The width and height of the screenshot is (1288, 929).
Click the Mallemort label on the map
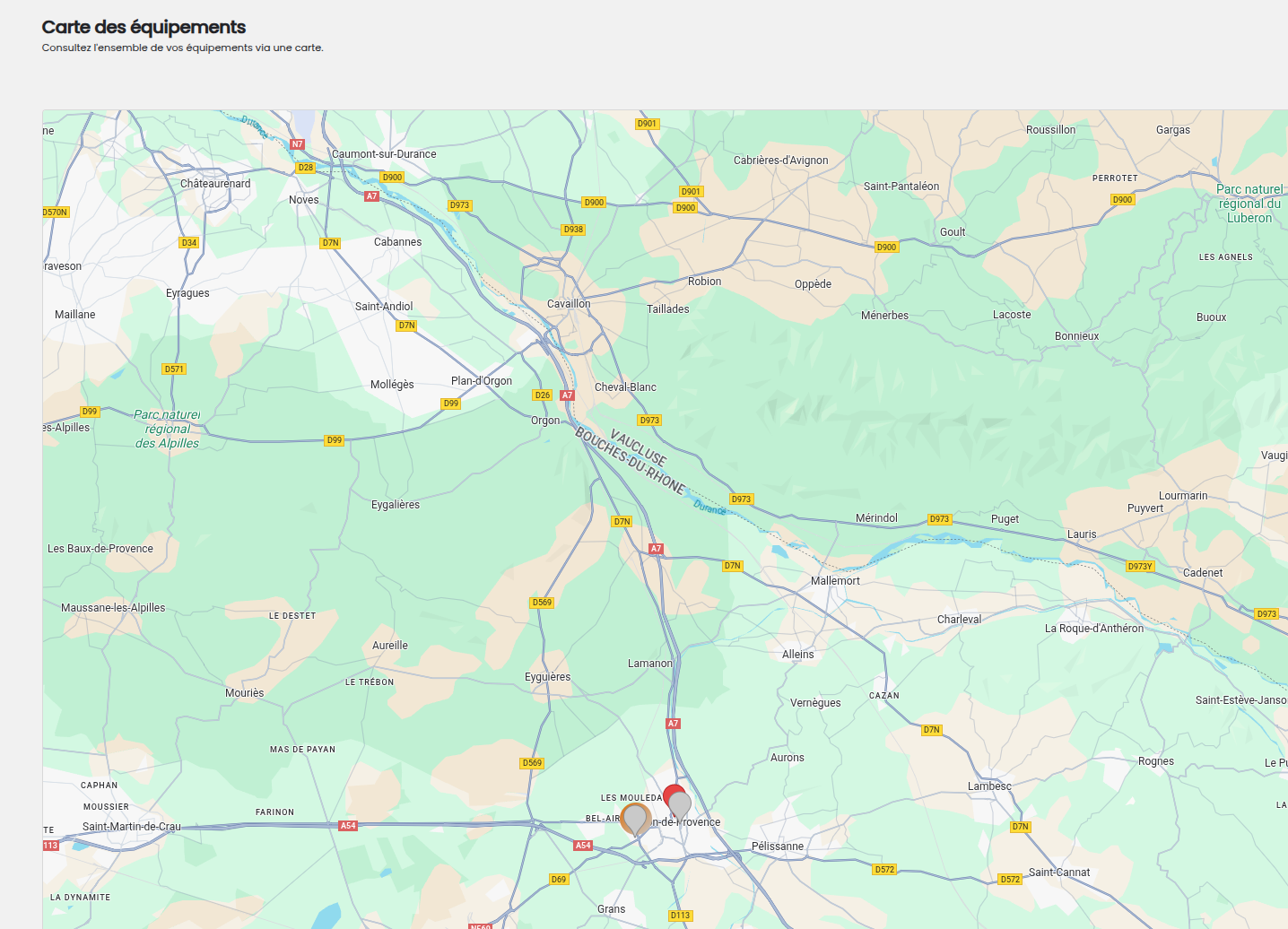tap(835, 581)
